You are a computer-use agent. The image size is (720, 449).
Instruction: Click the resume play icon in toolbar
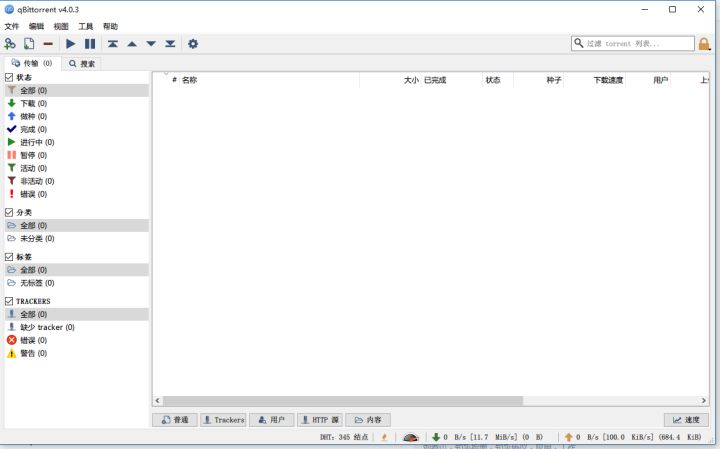70,44
